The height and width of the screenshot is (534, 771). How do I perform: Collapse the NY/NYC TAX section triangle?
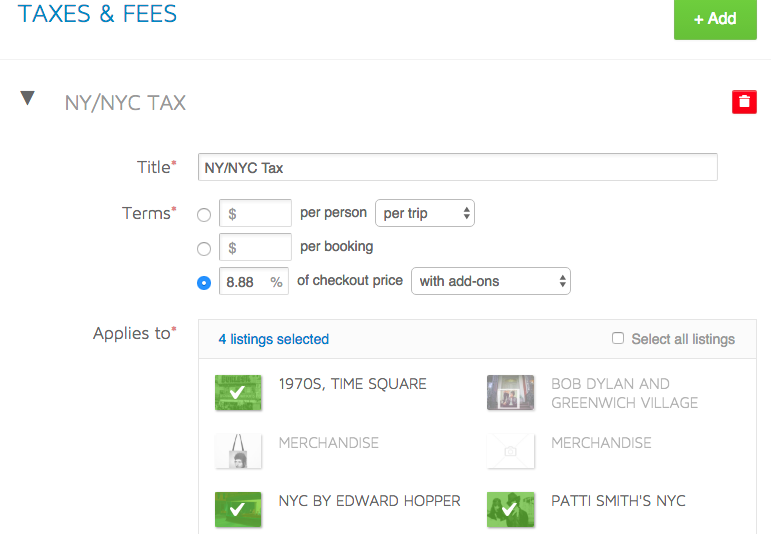point(28,98)
